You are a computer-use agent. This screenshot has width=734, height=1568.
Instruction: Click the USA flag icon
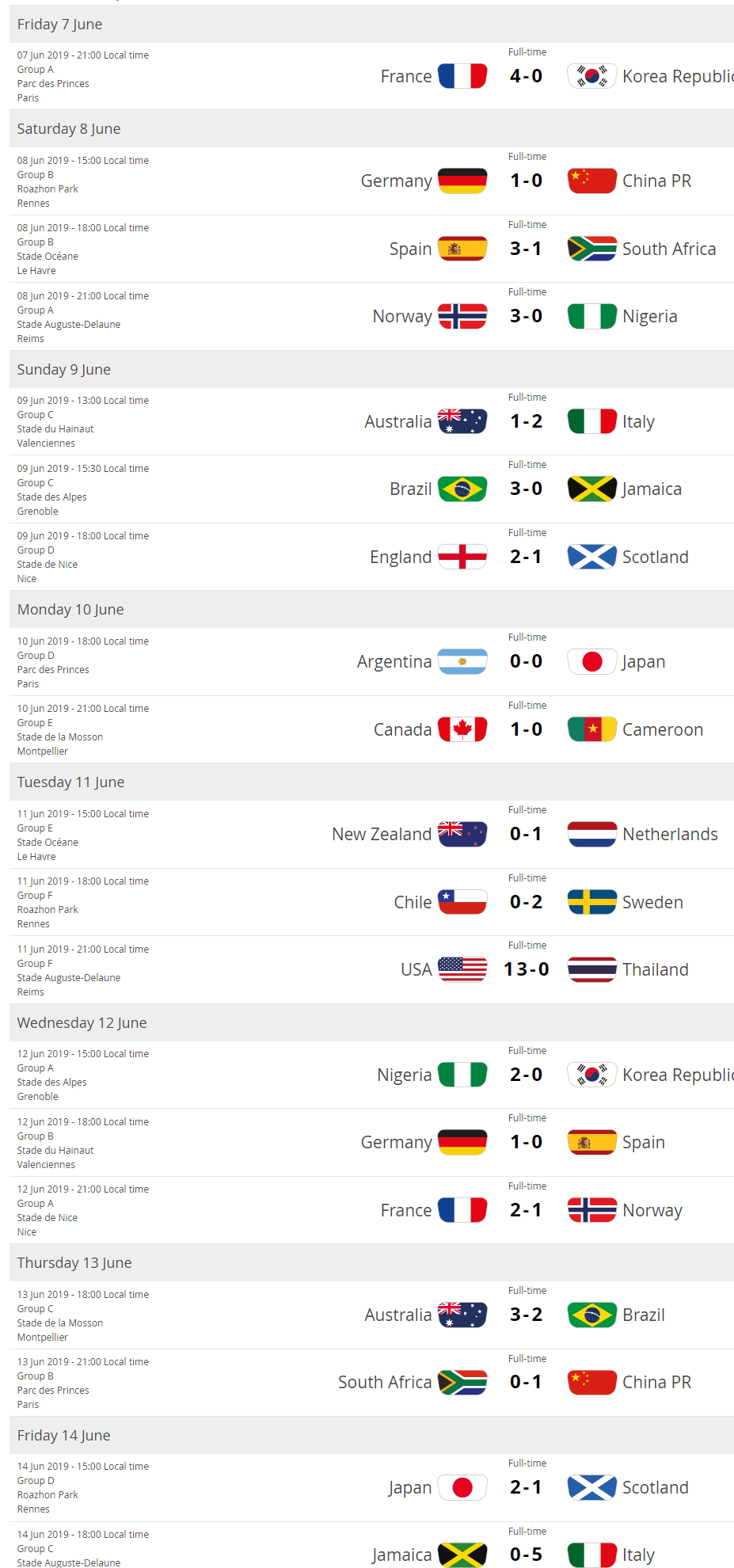coord(462,969)
